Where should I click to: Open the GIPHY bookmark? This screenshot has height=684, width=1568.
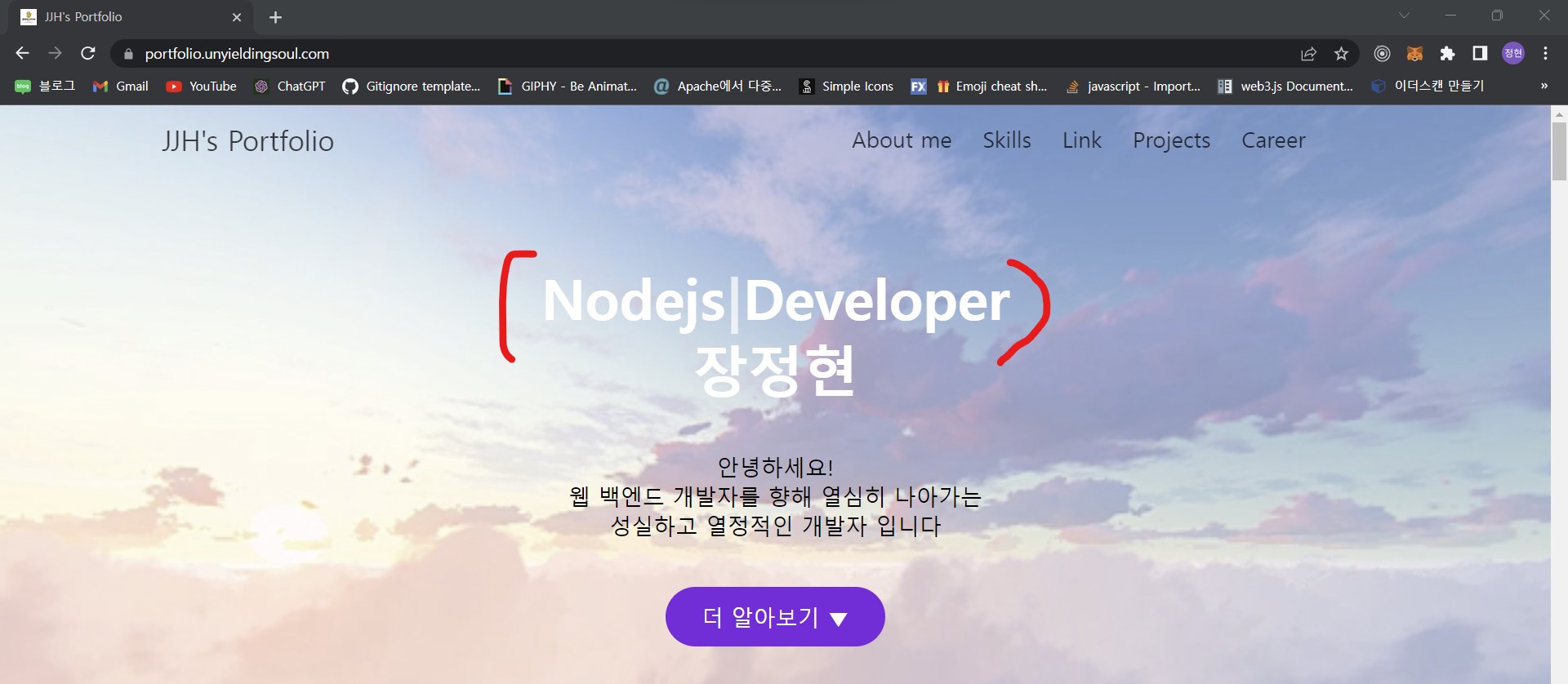pyautogui.click(x=568, y=86)
